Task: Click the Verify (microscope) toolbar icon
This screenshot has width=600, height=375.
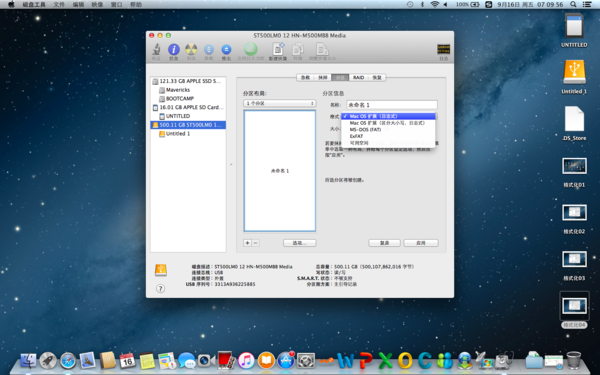Action: [x=156, y=49]
